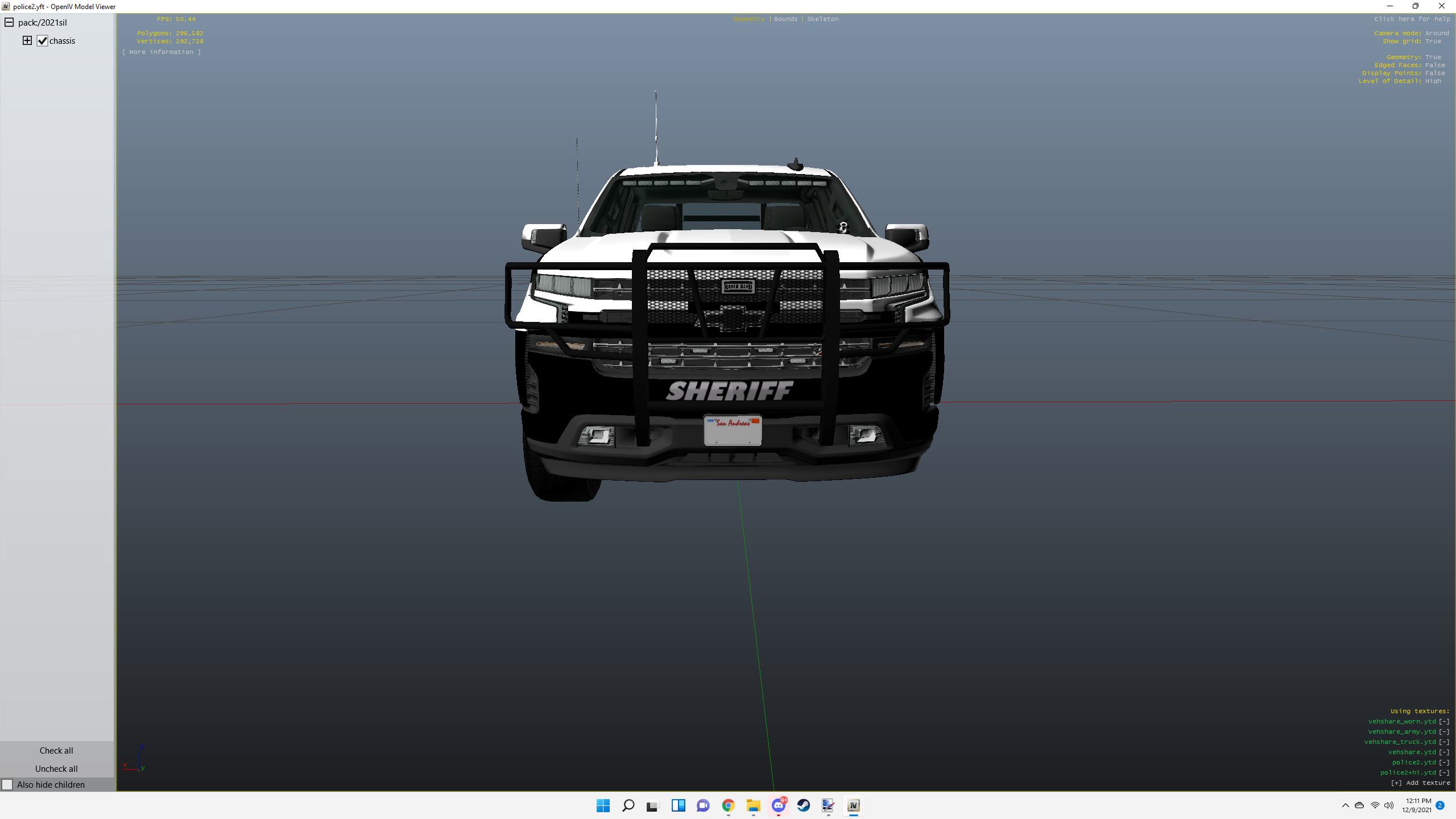The height and width of the screenshot is (819, 1456).
Task: Open File Explorer from the taskbar
Action: 753,805
